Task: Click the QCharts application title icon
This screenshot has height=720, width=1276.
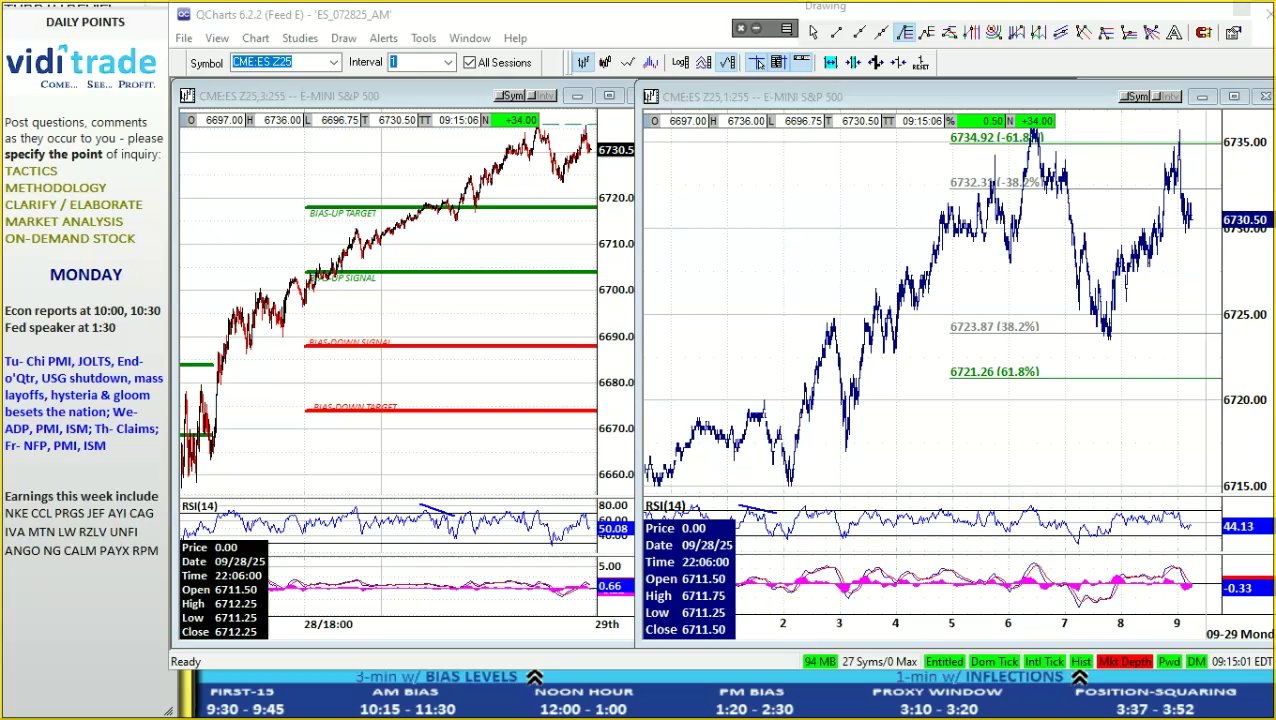Action: click(x=183, y=14)
